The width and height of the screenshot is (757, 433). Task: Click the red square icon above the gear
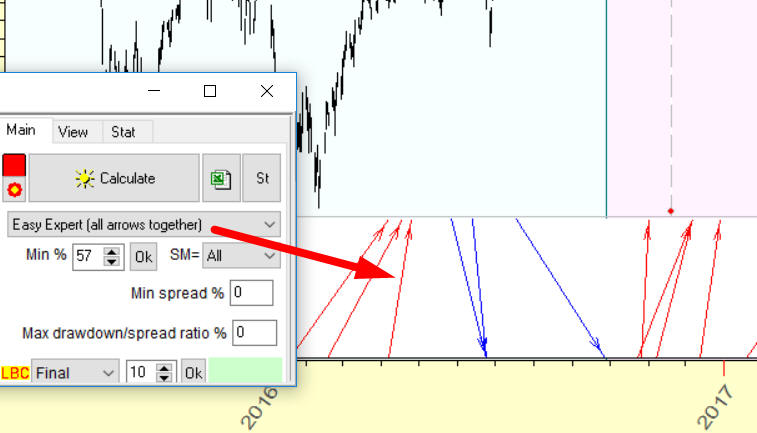[14, 166]
